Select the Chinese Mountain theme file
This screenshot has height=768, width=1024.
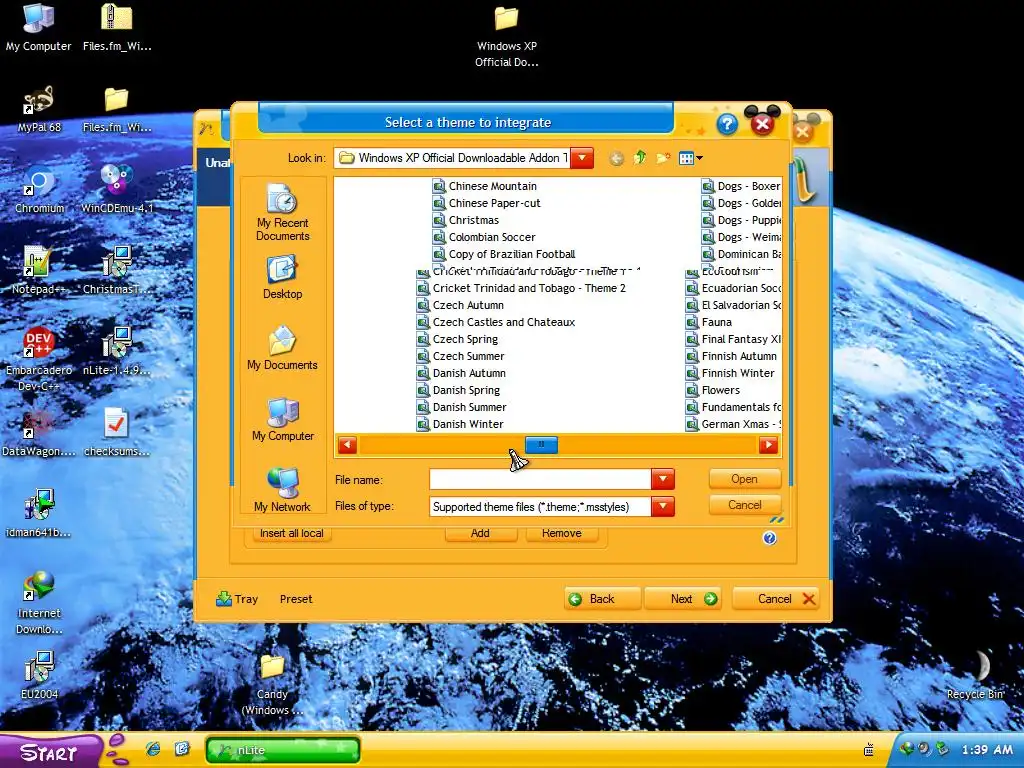point(485,186)
